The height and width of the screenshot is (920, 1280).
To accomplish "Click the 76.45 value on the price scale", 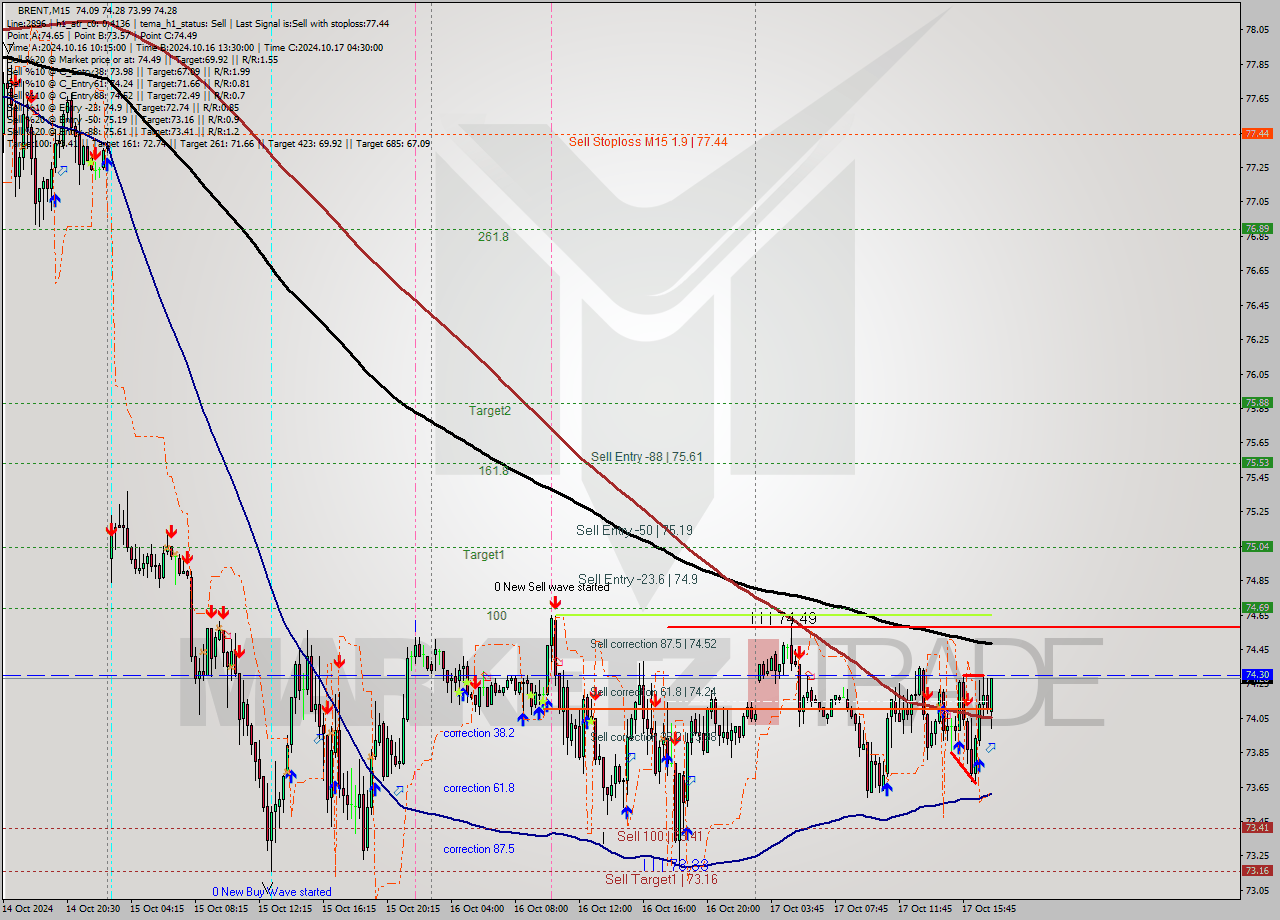I will pyautogui.click(x=1257, y=305).
